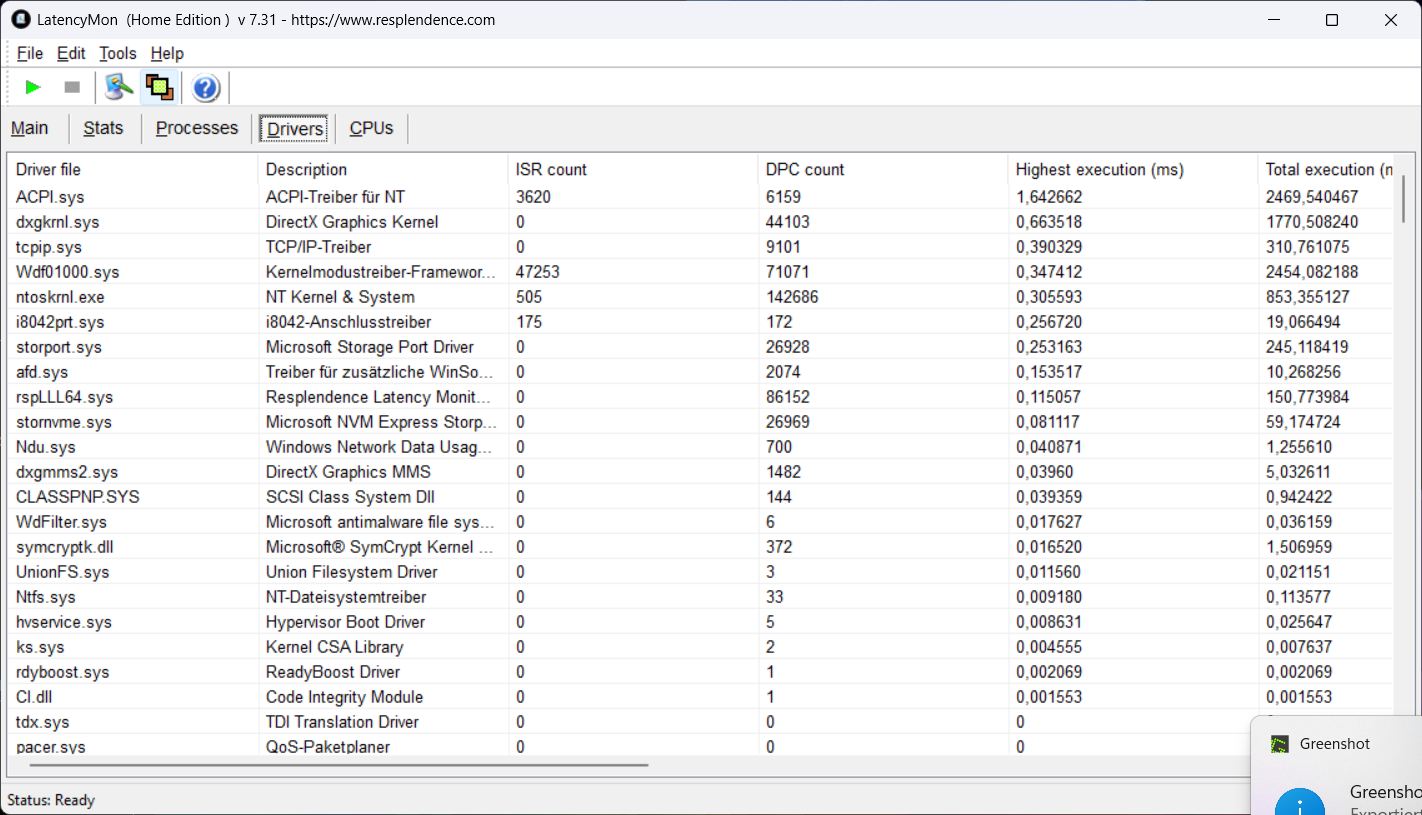The image size is (1422, 815).
Task: Start monitoring with the green play button
Action: (x=33, y=88)
